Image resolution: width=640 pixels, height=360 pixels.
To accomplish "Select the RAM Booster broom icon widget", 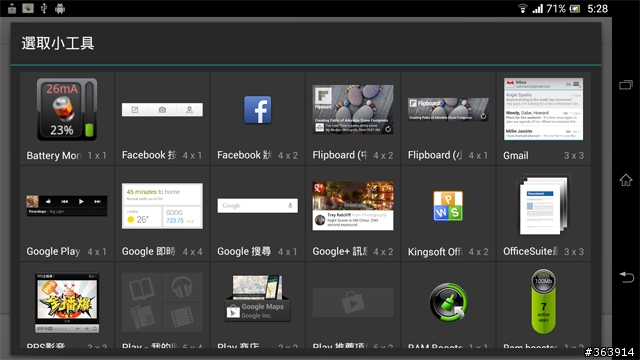I will pos(448,302).
